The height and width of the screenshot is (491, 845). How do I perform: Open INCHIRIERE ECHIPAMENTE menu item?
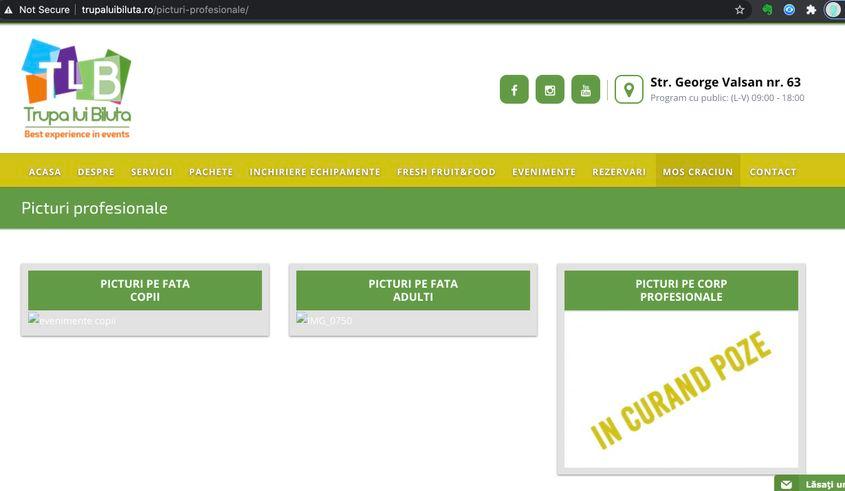pos(315,172)
